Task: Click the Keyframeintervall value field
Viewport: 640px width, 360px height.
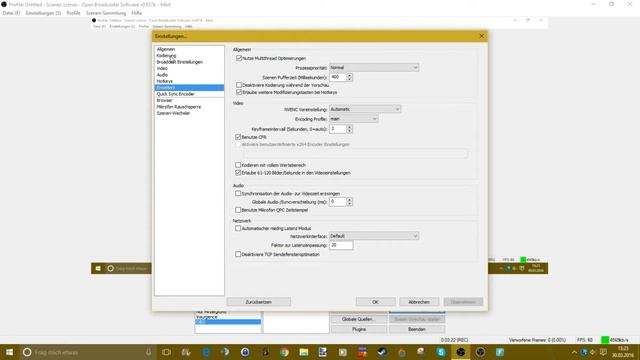Action: click(x=338, y=129)
